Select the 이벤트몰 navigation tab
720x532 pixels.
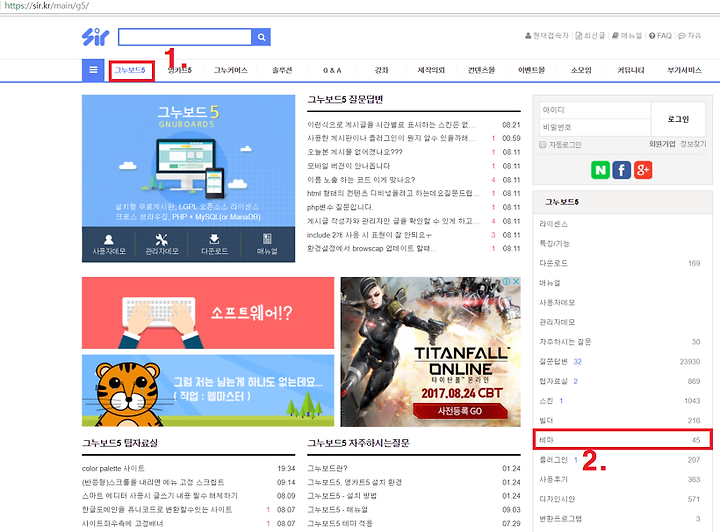click(531, 70)
